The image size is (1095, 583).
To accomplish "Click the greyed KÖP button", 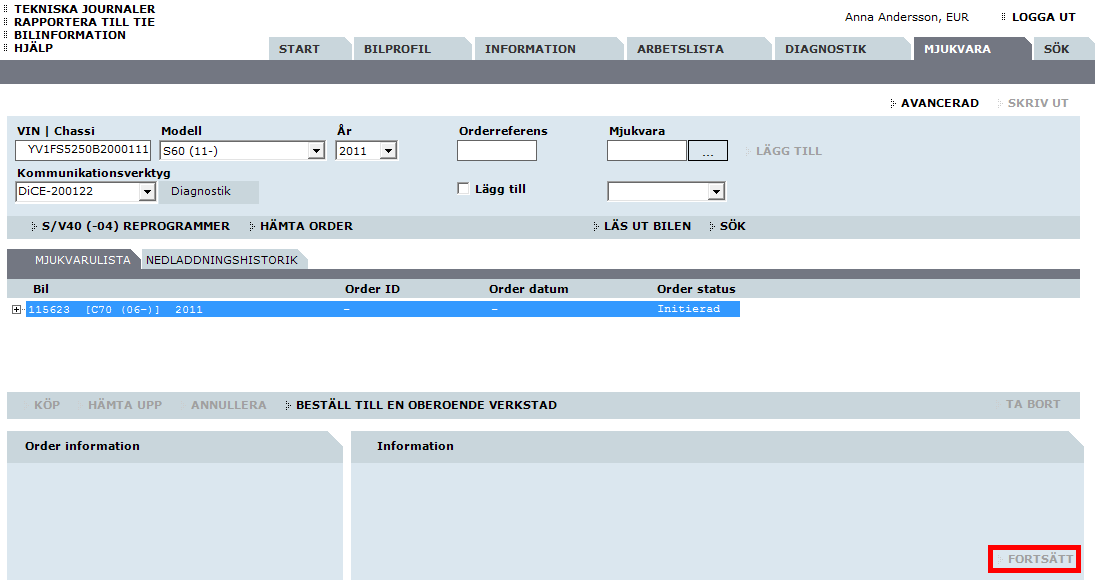I will 47,405.
